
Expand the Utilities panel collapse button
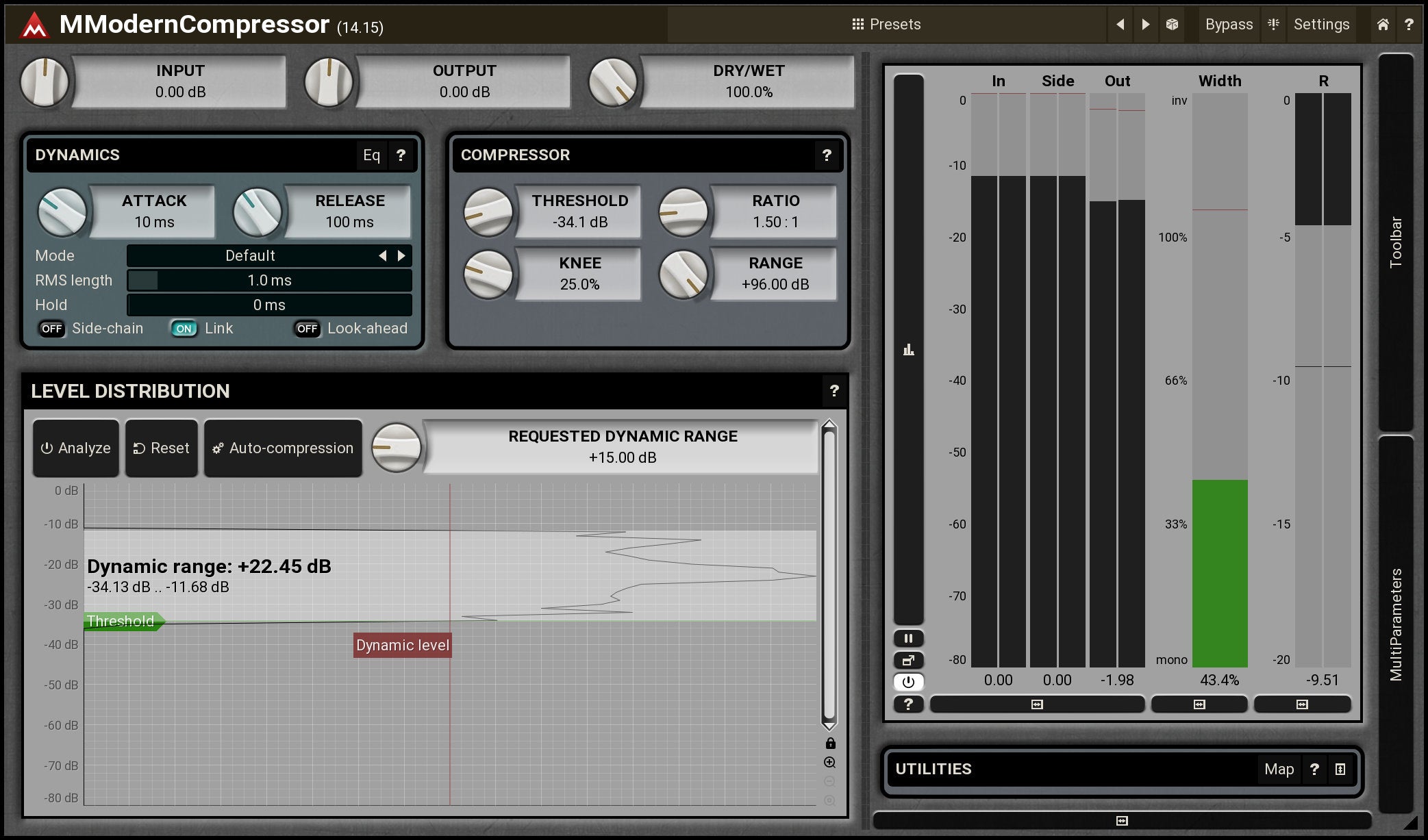[1340, 769]
